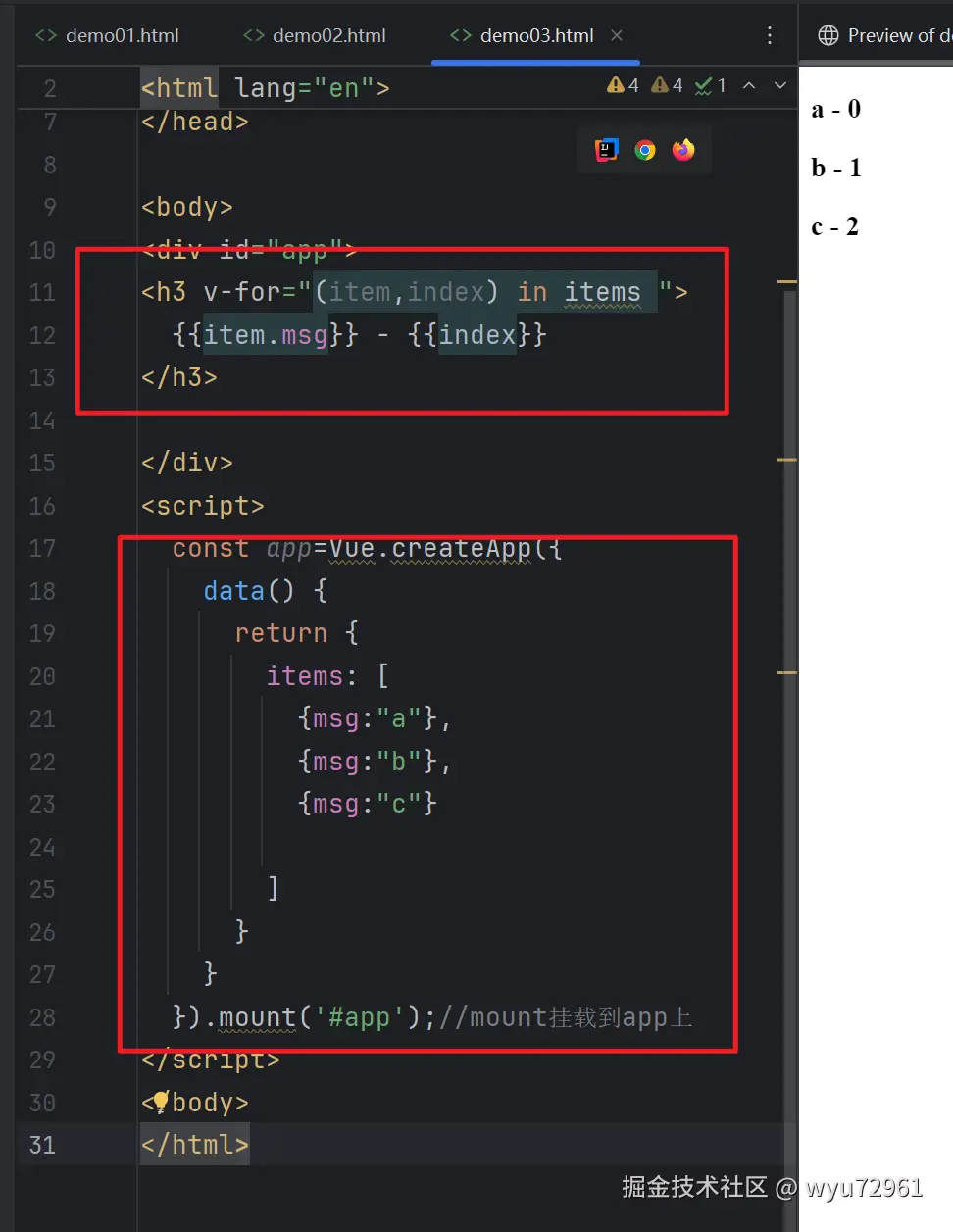Screen dimensions: 953x1232
Task: Open the editor tabs more-options menu
Action: 770,35
